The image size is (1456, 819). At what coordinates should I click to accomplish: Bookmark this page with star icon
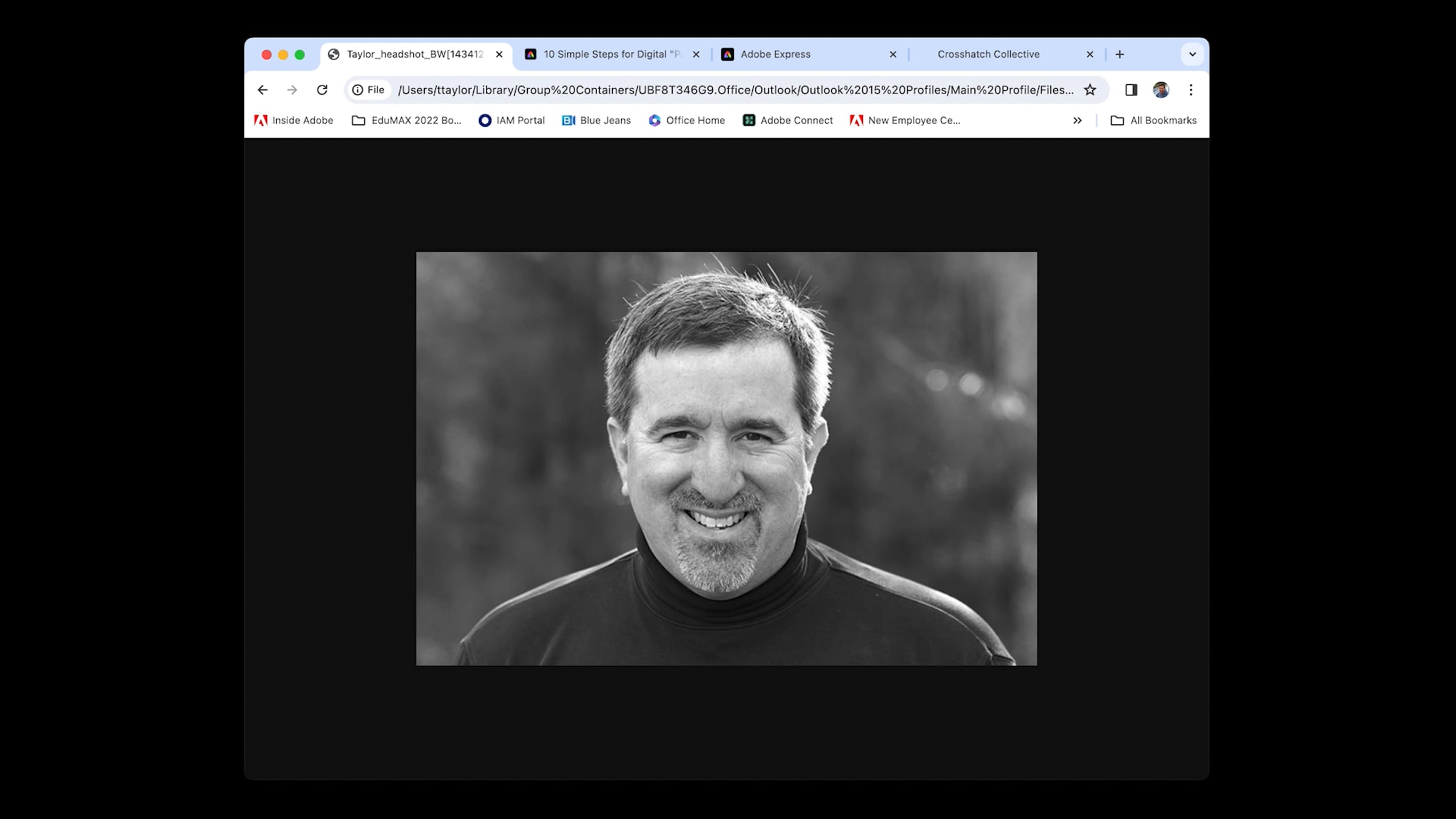click(1090, 90)
